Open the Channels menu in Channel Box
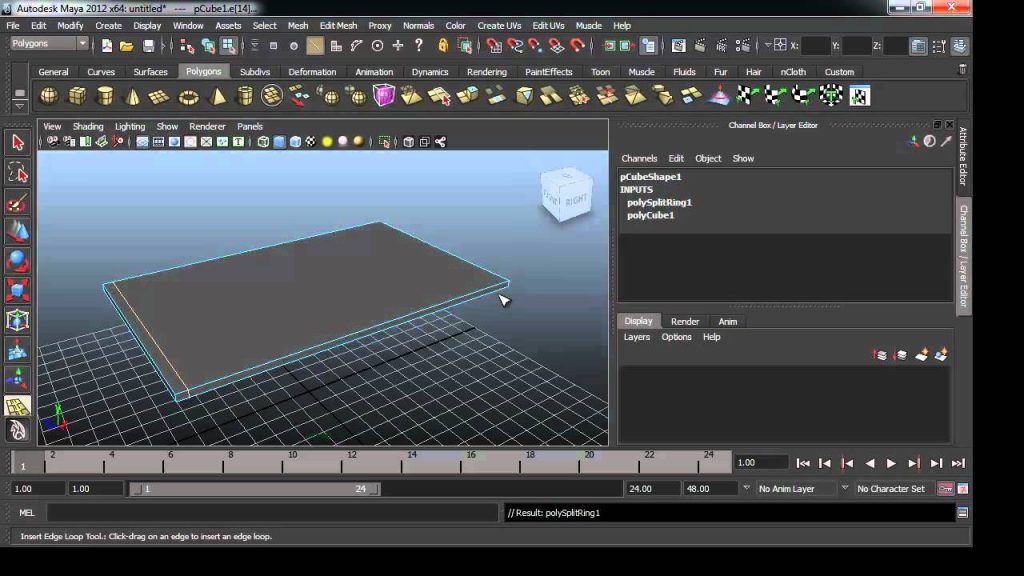Image resolution: width=1024 pixels, height=576 pixels. pyautogui.click(x=639, y=159)
